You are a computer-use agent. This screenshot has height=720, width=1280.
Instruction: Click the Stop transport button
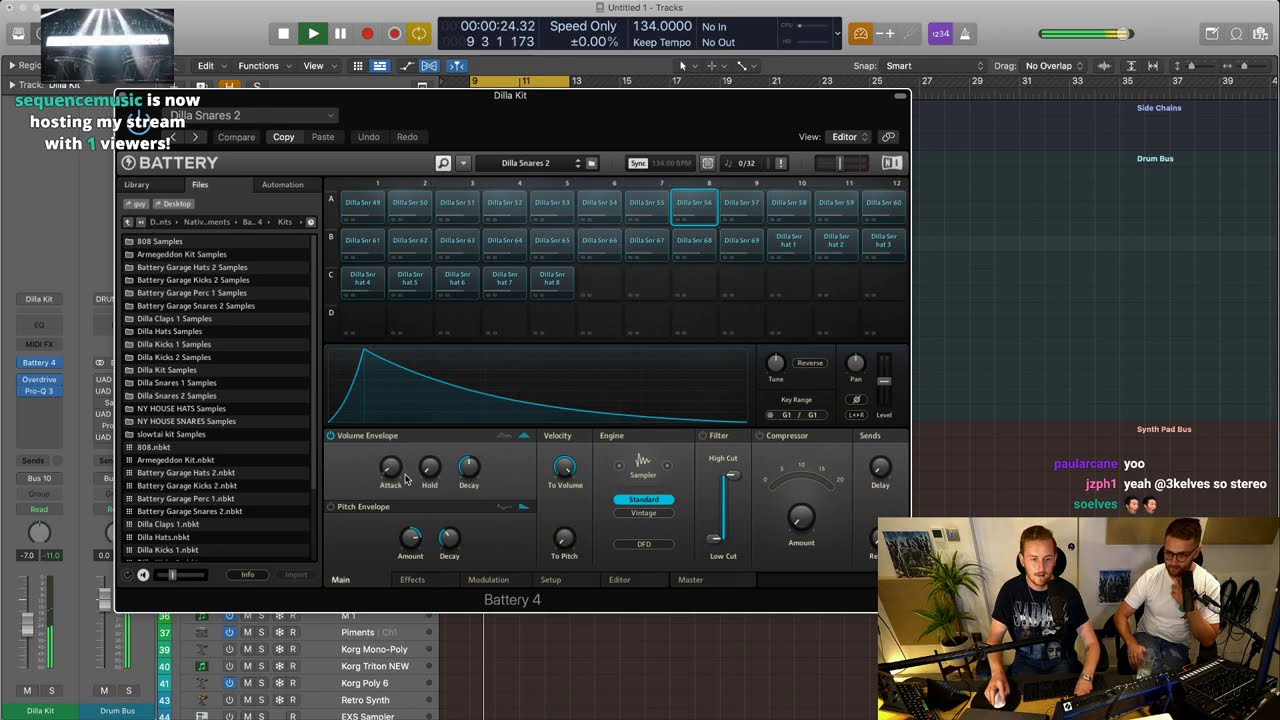[284, 34]
